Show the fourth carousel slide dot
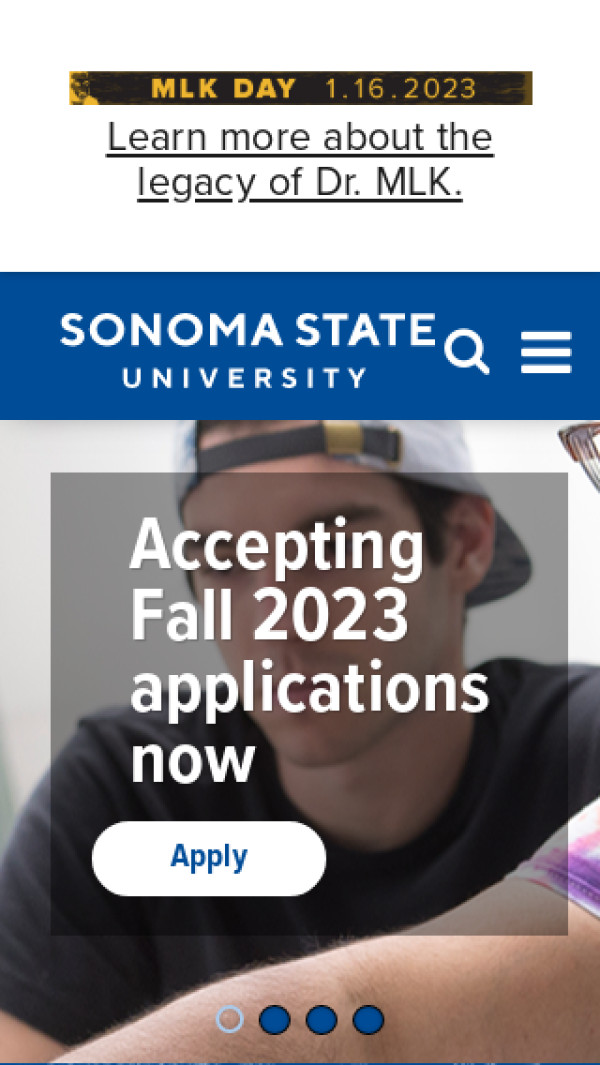Viewport: 600px width, 1065px height. [368, 1020]
